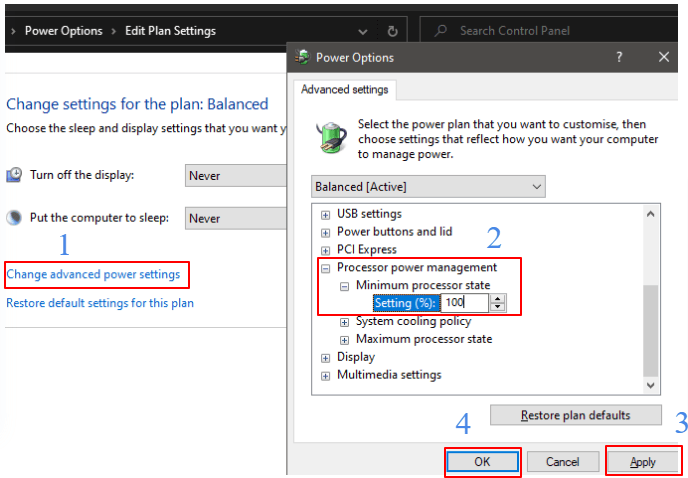This screenshot has width=688, height=478.
Task: Click the settings list scrollbar up arrow
Action: click(x=651, y=214)
